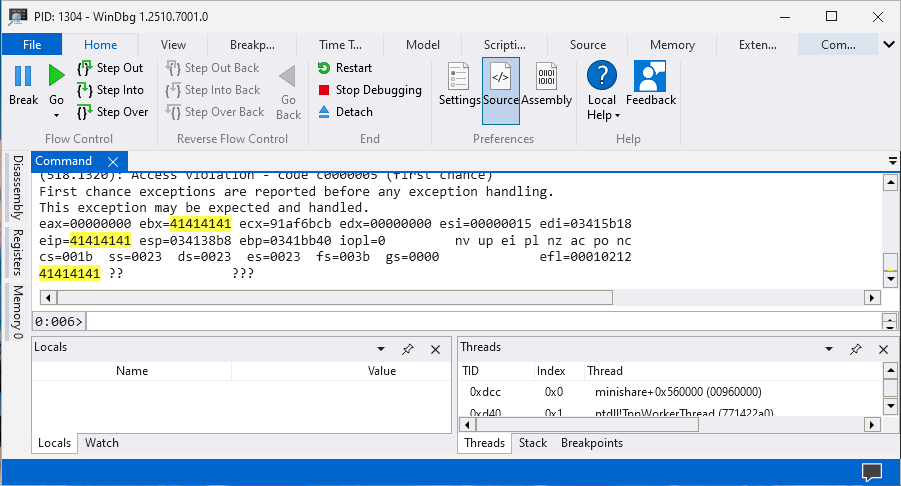Click the Step Over icon
Viewport: 901px width, 486px height.
(x=85, y=112)
